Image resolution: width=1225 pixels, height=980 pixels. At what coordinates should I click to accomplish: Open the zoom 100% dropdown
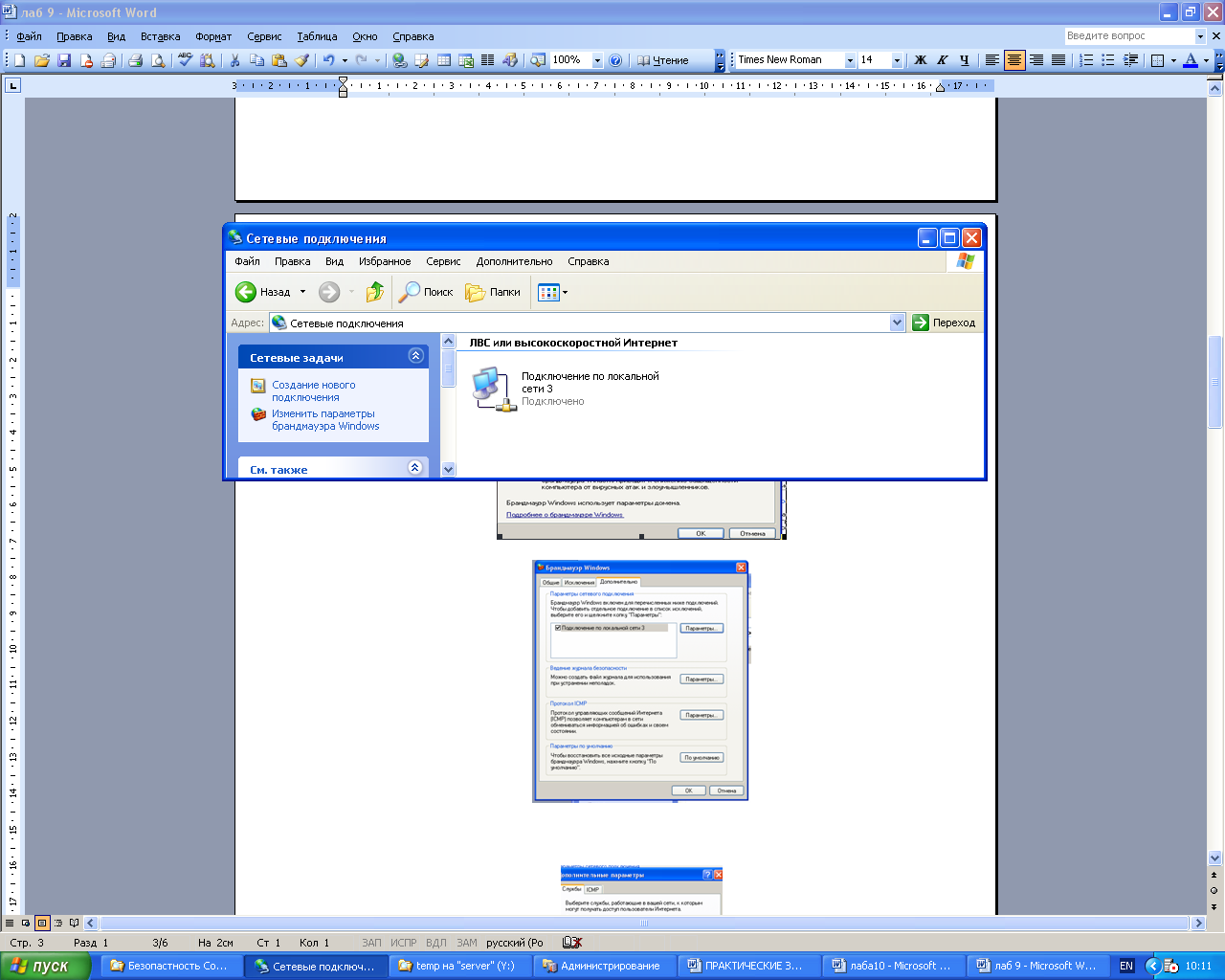click(597, 60)
